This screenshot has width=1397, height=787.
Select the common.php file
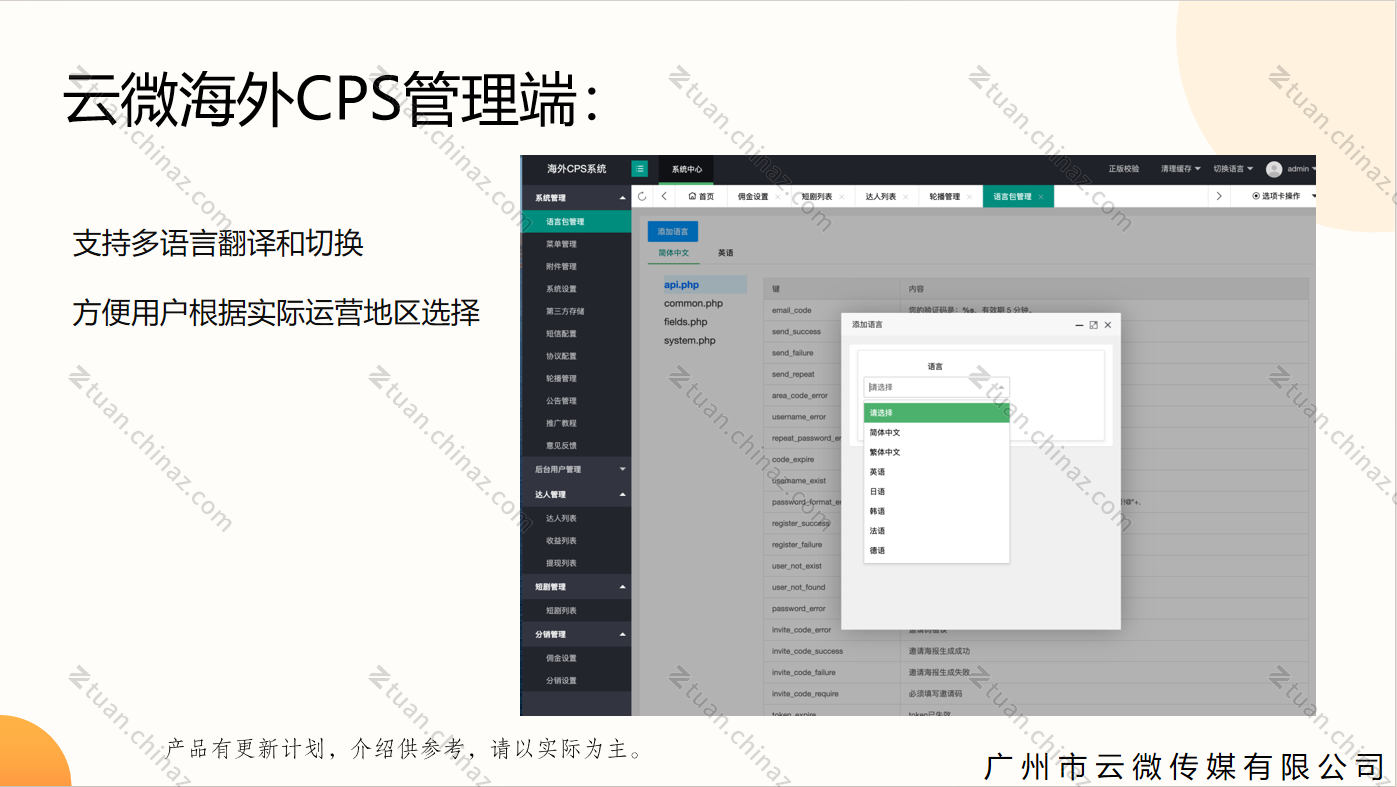693,303
